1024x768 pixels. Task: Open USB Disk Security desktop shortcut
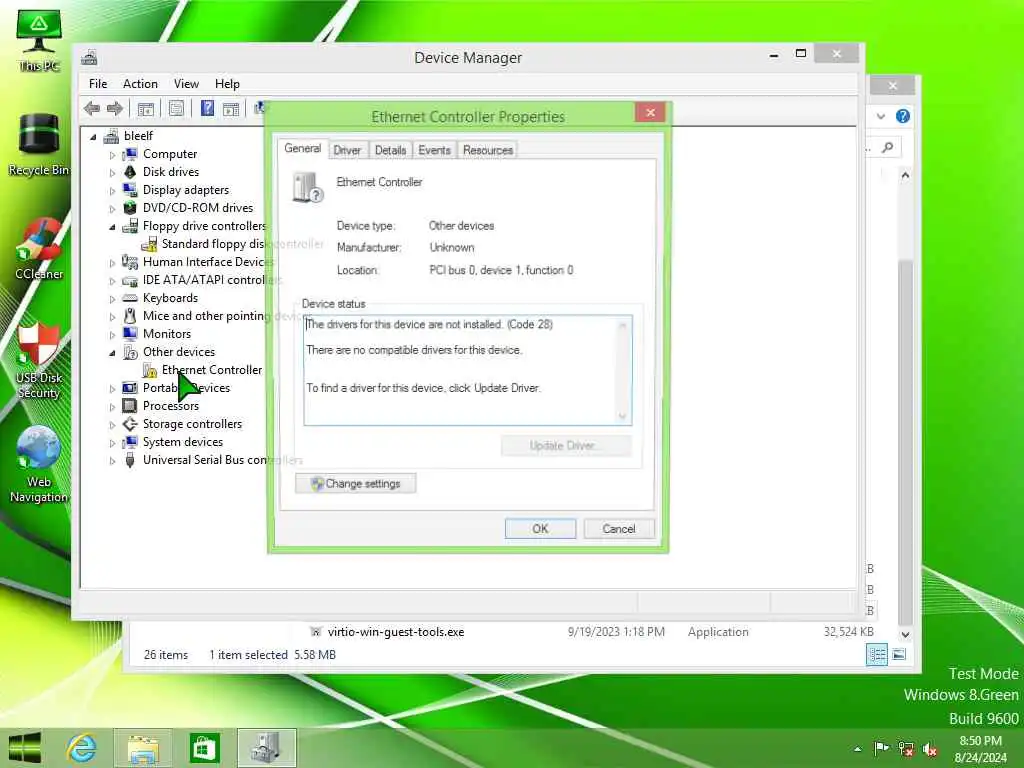tap(39, 360)
